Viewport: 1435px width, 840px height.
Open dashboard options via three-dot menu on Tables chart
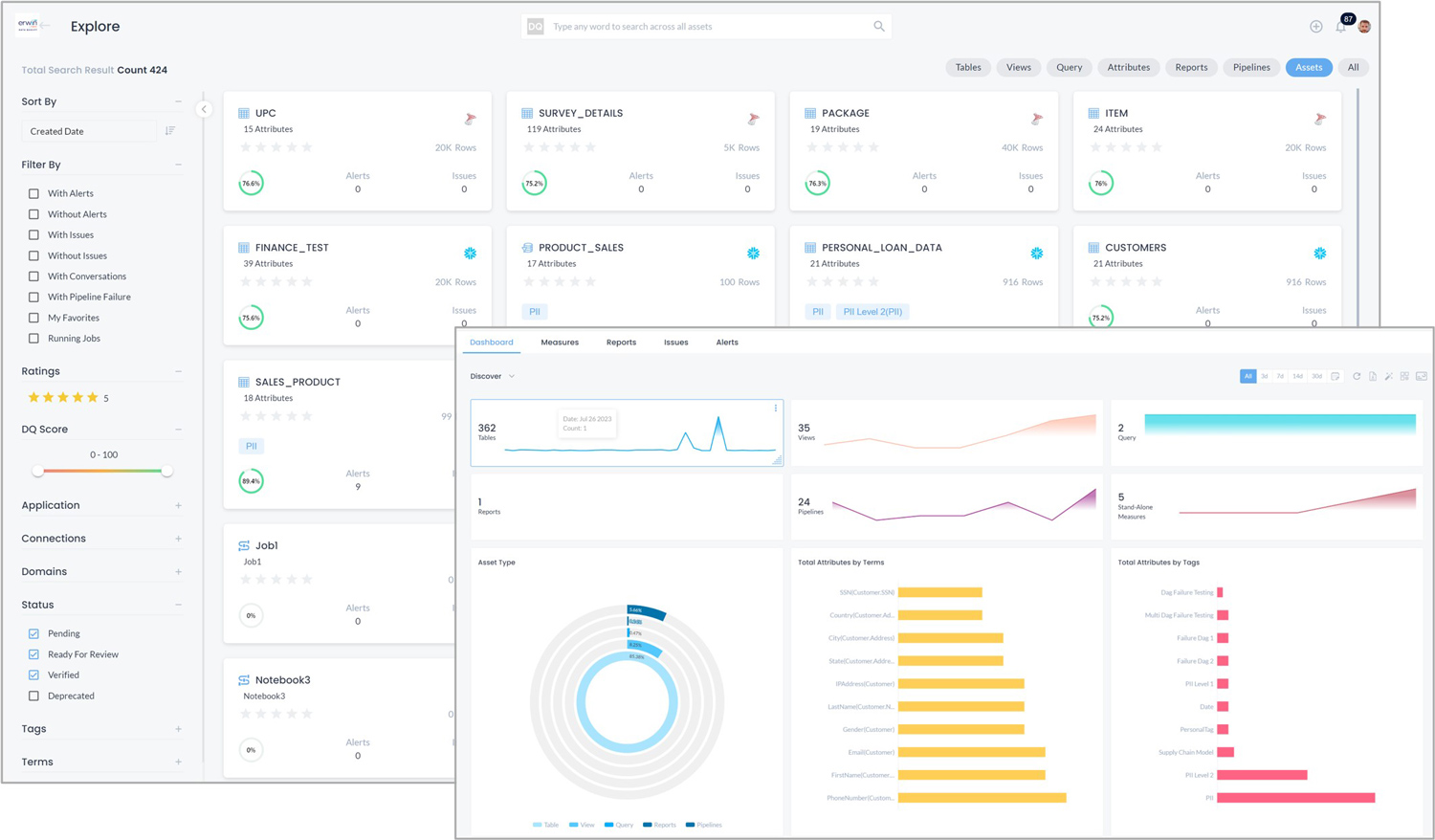pos(775,409)
